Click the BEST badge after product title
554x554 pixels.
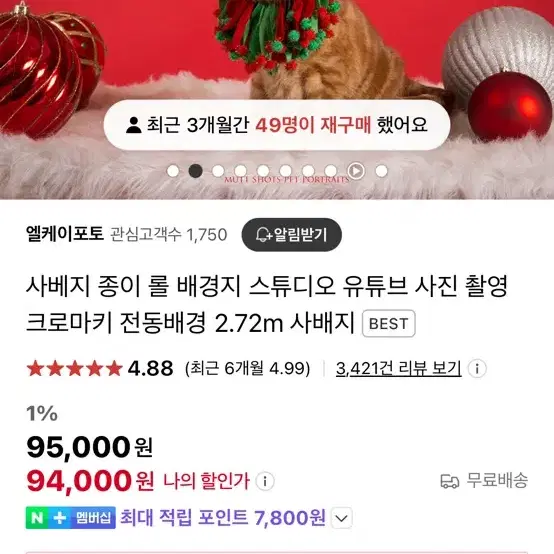point(389,323)
